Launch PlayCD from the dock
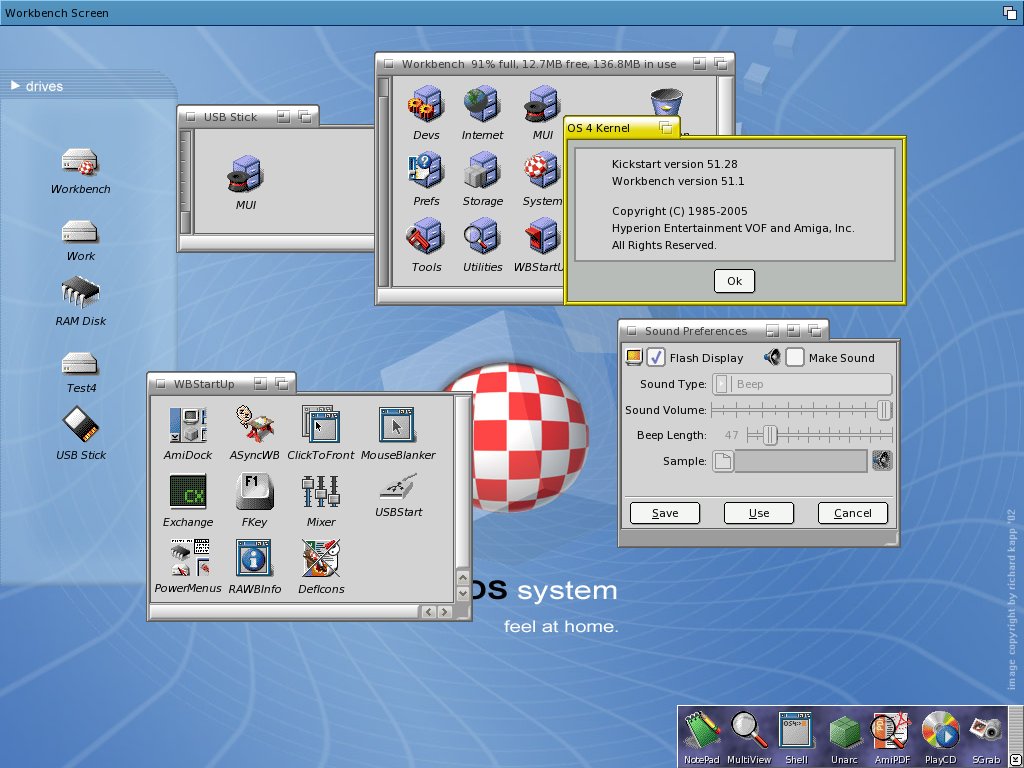Screen dimensions: 1024x768 [940, 734]
